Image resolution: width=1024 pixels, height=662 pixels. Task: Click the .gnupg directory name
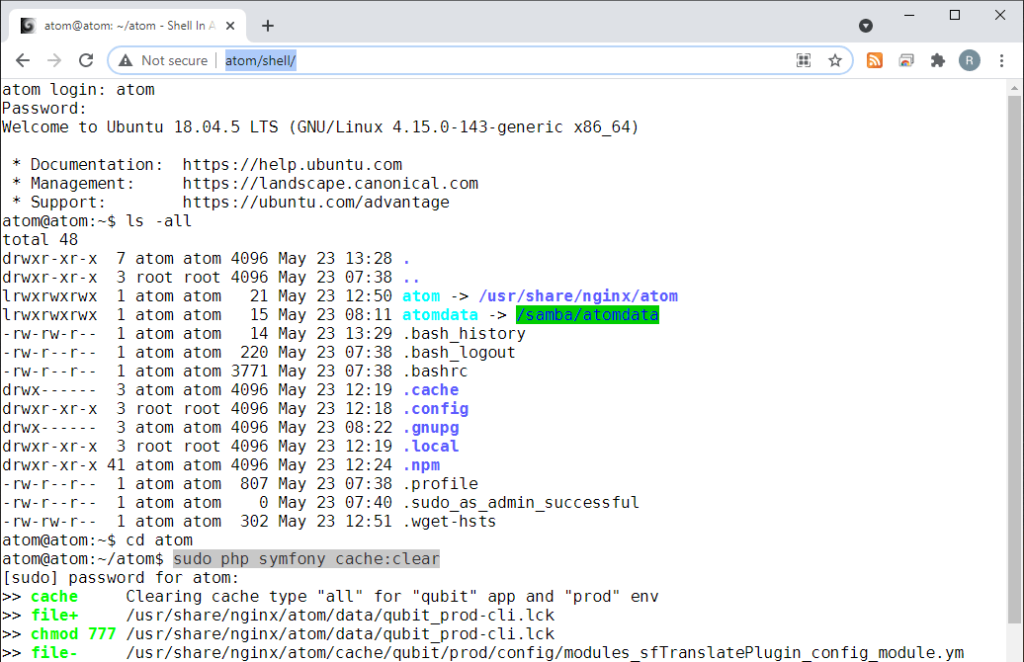point(430,428)
